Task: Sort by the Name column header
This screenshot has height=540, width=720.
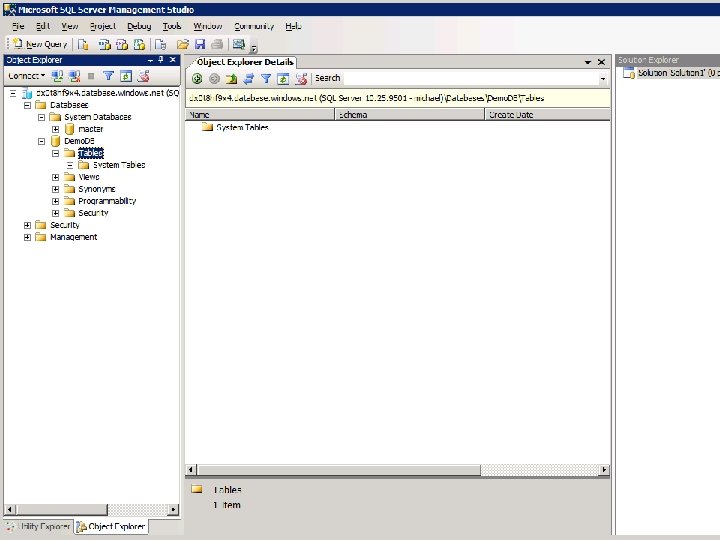Action: 260,115
